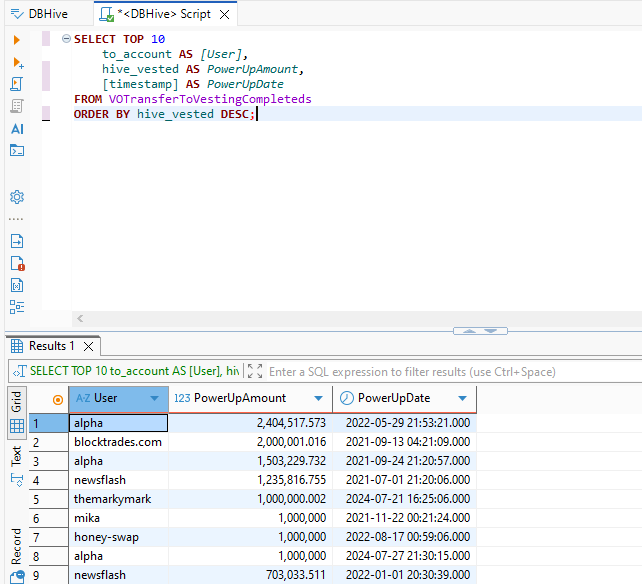Image resolution: width=642 pixels, height=584 pixels.
Task: Open editor settings gear icon
Action: point(17,197)
